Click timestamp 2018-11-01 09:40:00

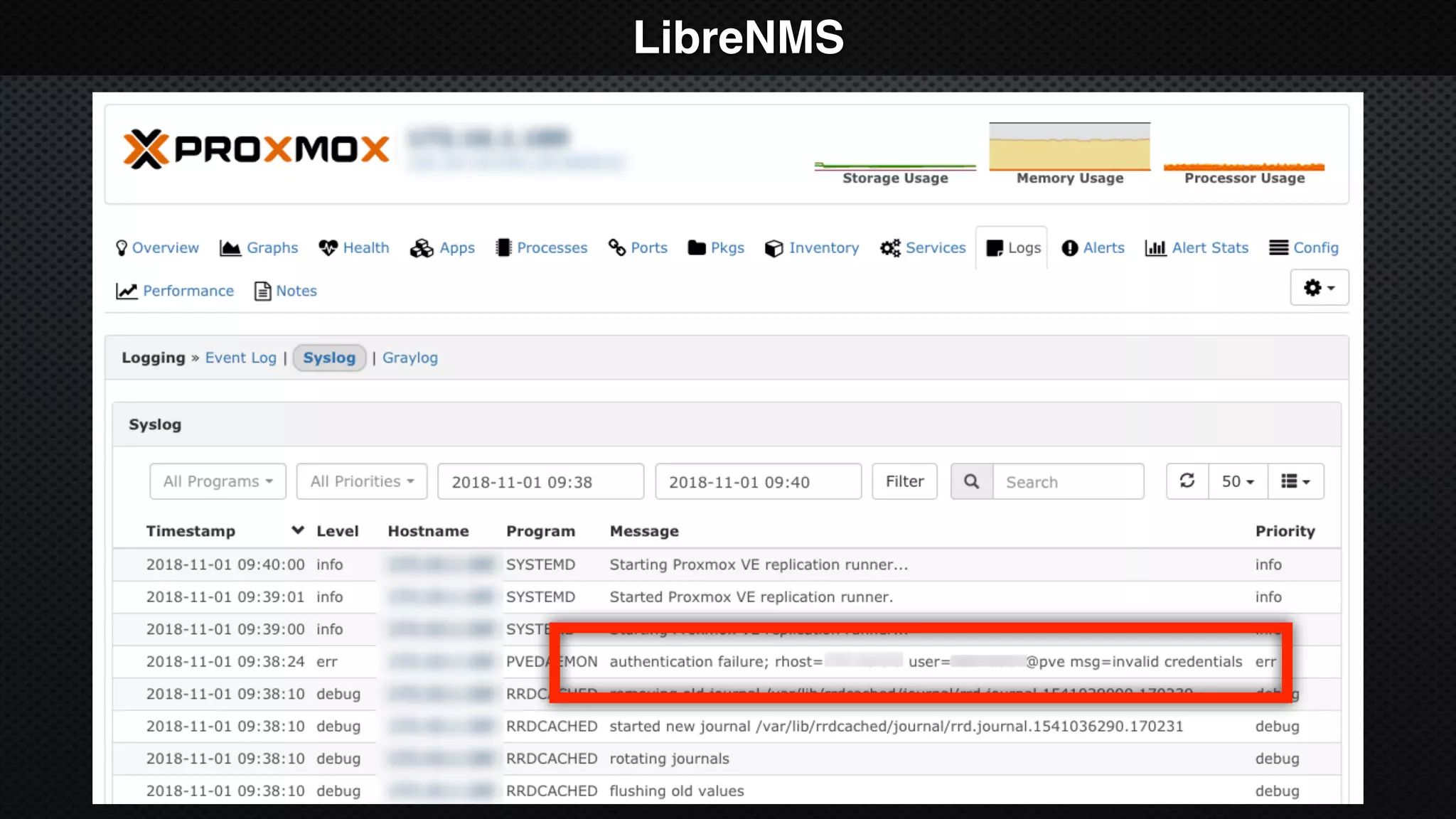[x=225, y=564]
